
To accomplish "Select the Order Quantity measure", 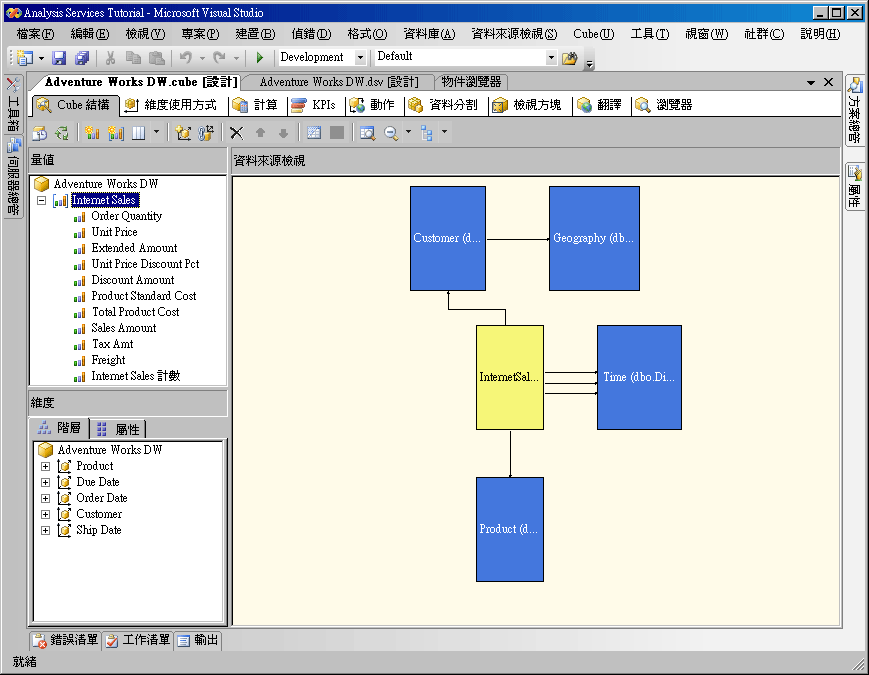I will click(x=126, y=217).
